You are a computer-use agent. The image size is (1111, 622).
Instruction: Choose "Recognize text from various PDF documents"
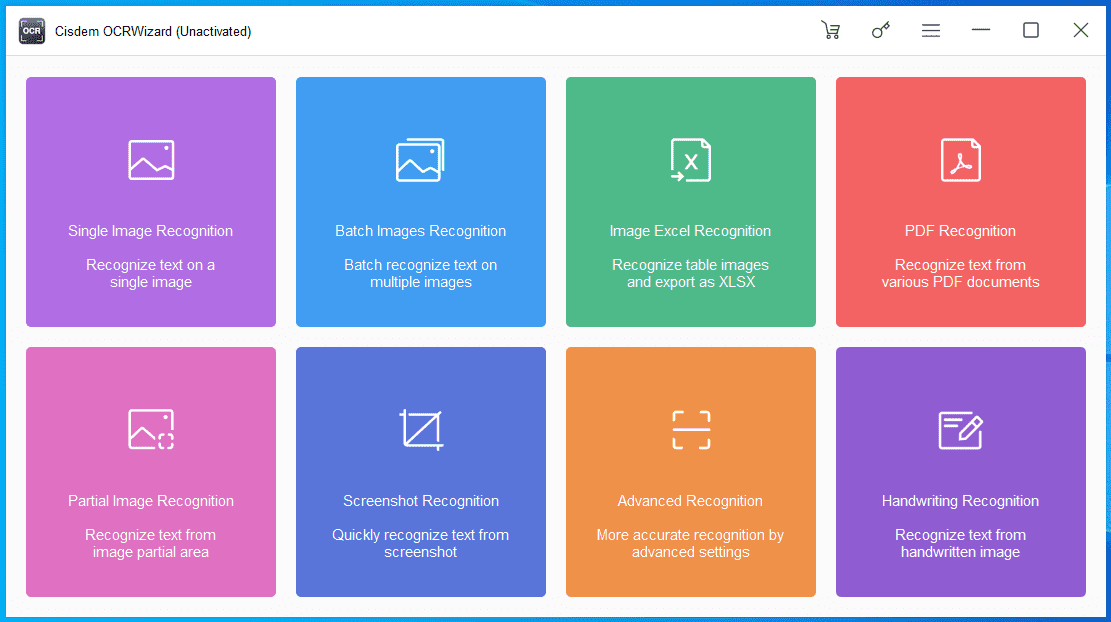pyautogui.click(x=960, y=273)
